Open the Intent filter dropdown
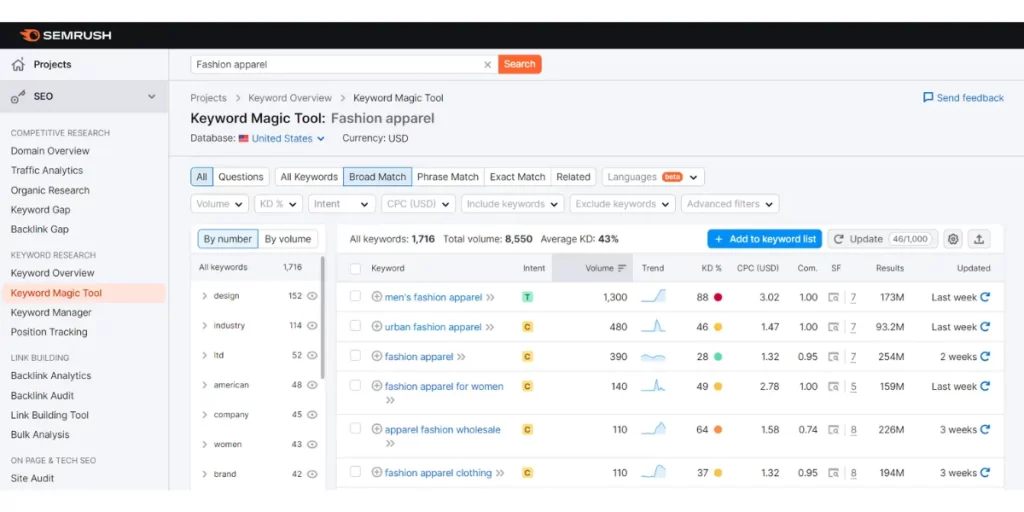This screenshot has width=1024, height=512. coord(342,204)
